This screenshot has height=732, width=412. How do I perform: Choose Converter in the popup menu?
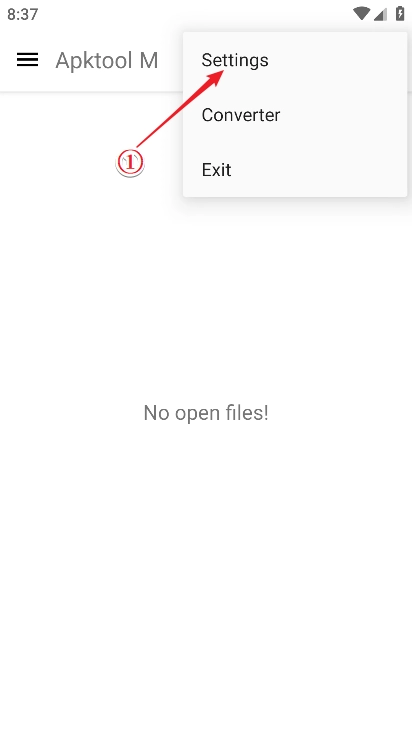coord(295,115)
